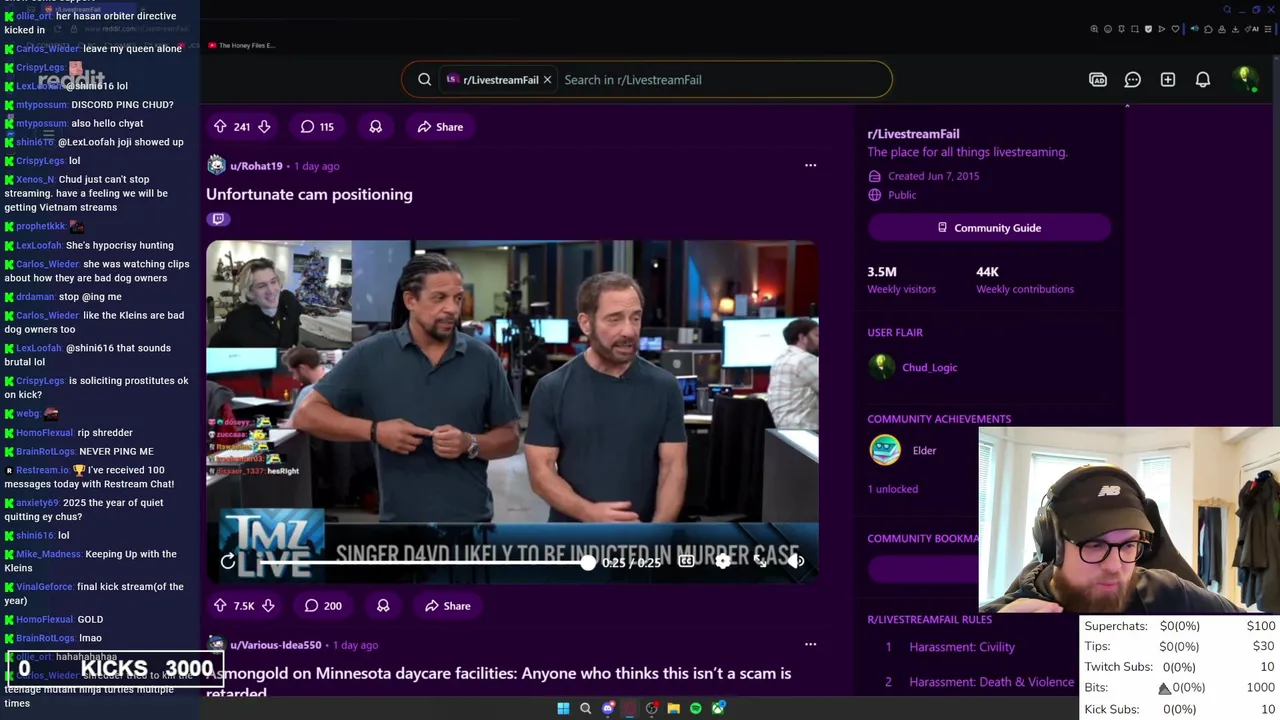Click the 44K weekly contributions stat

click(1024, 279)
